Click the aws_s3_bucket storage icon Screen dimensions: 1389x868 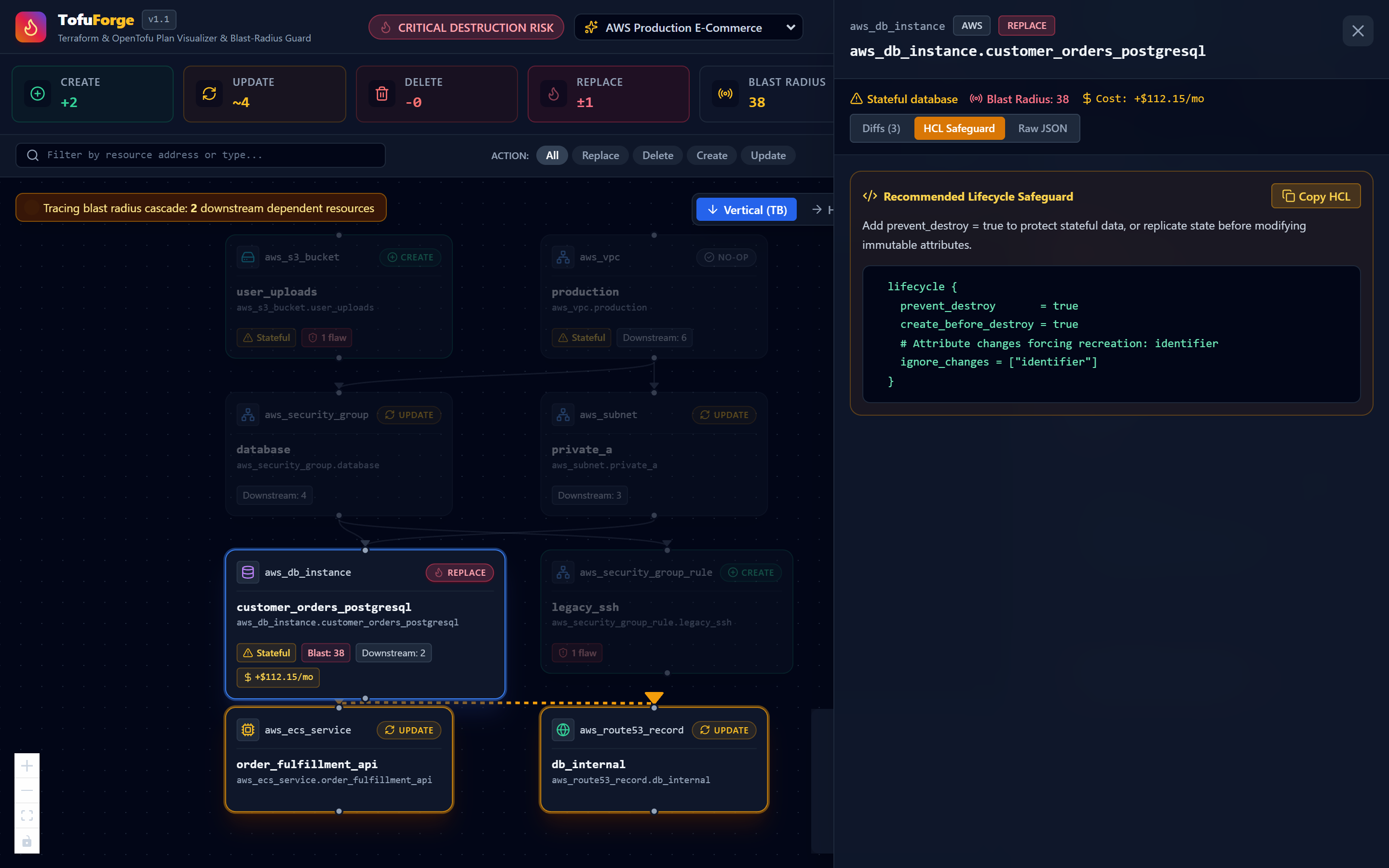point(248,257)
